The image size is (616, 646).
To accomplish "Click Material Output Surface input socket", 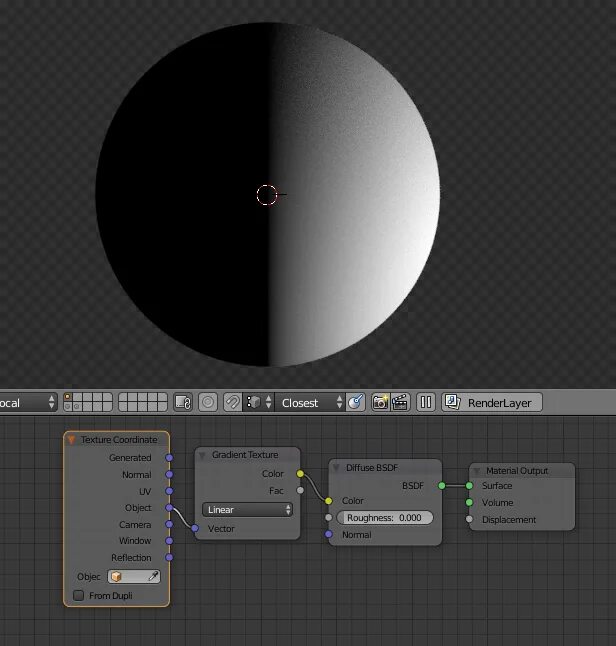I will pos(469,486).
